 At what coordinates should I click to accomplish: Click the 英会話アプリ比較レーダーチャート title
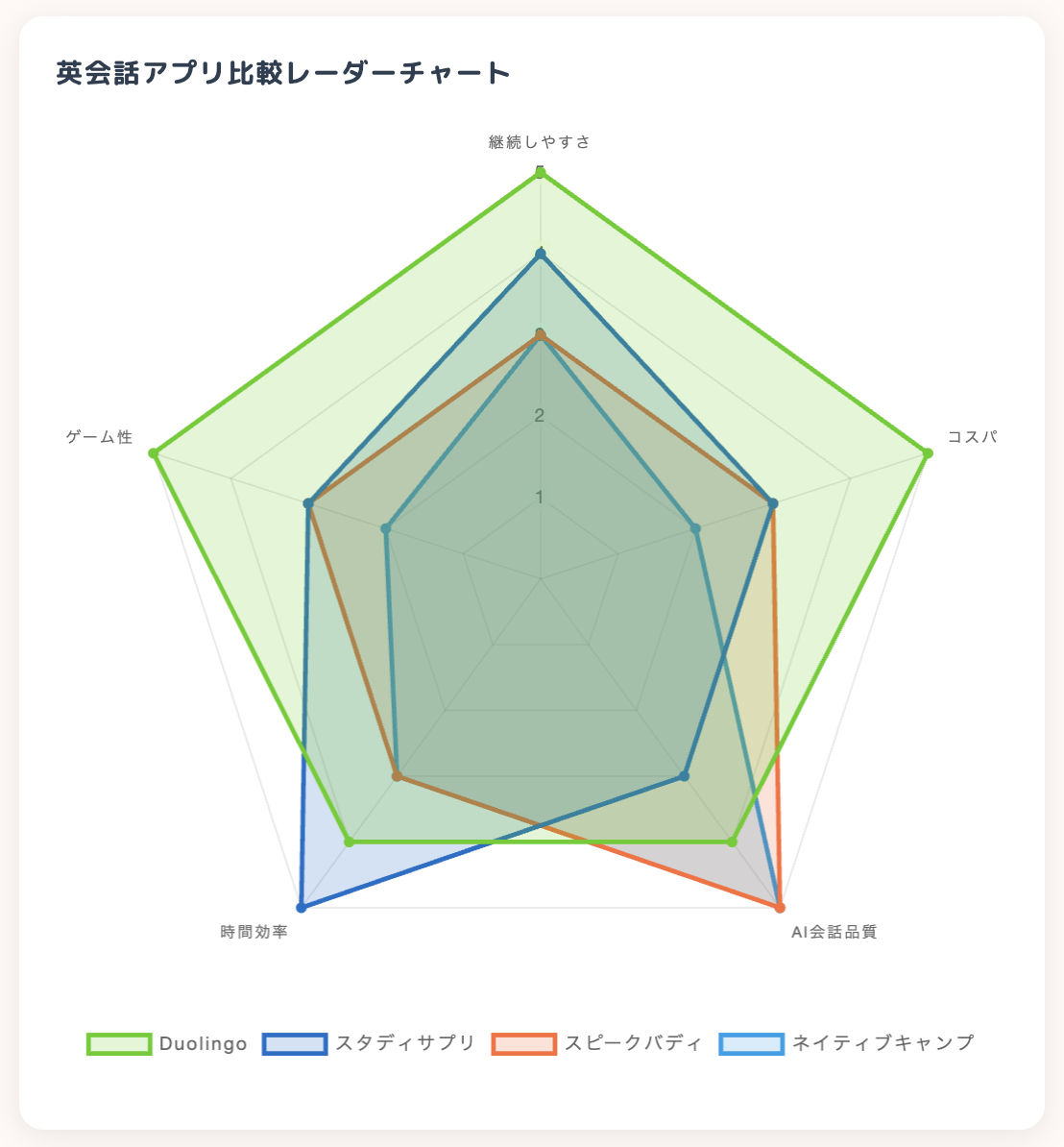tap(283, 73)
